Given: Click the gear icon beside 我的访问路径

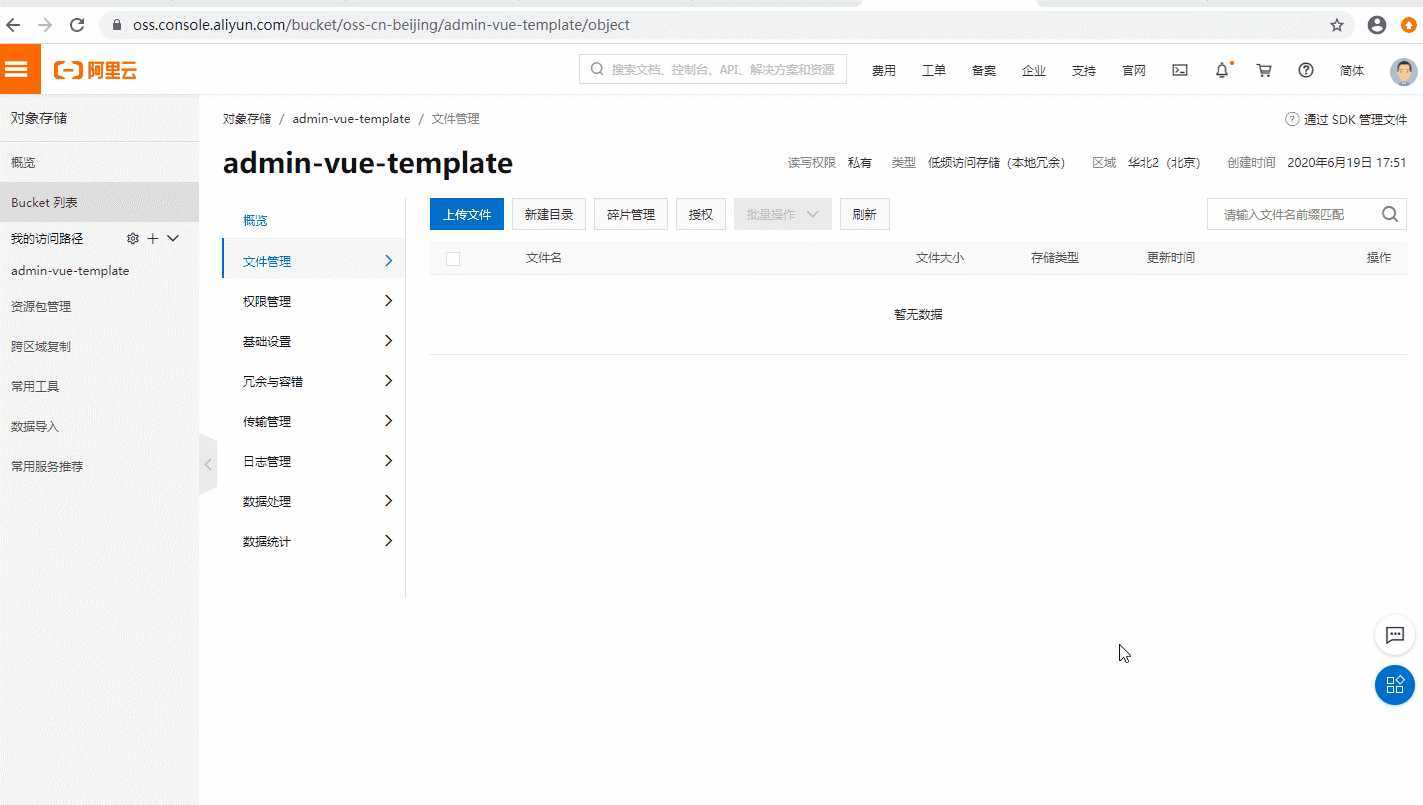Looking at the screenshot, I should [x=133, y=238].
